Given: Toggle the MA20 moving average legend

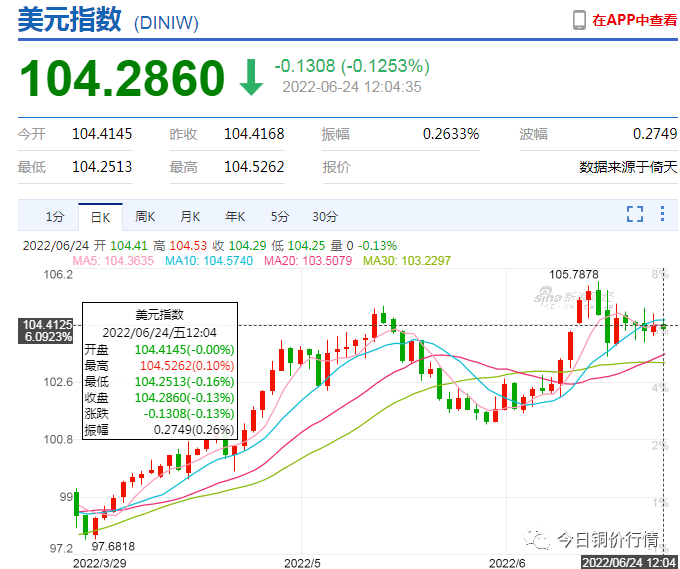Looking at the screenshot, I should 308,261.
